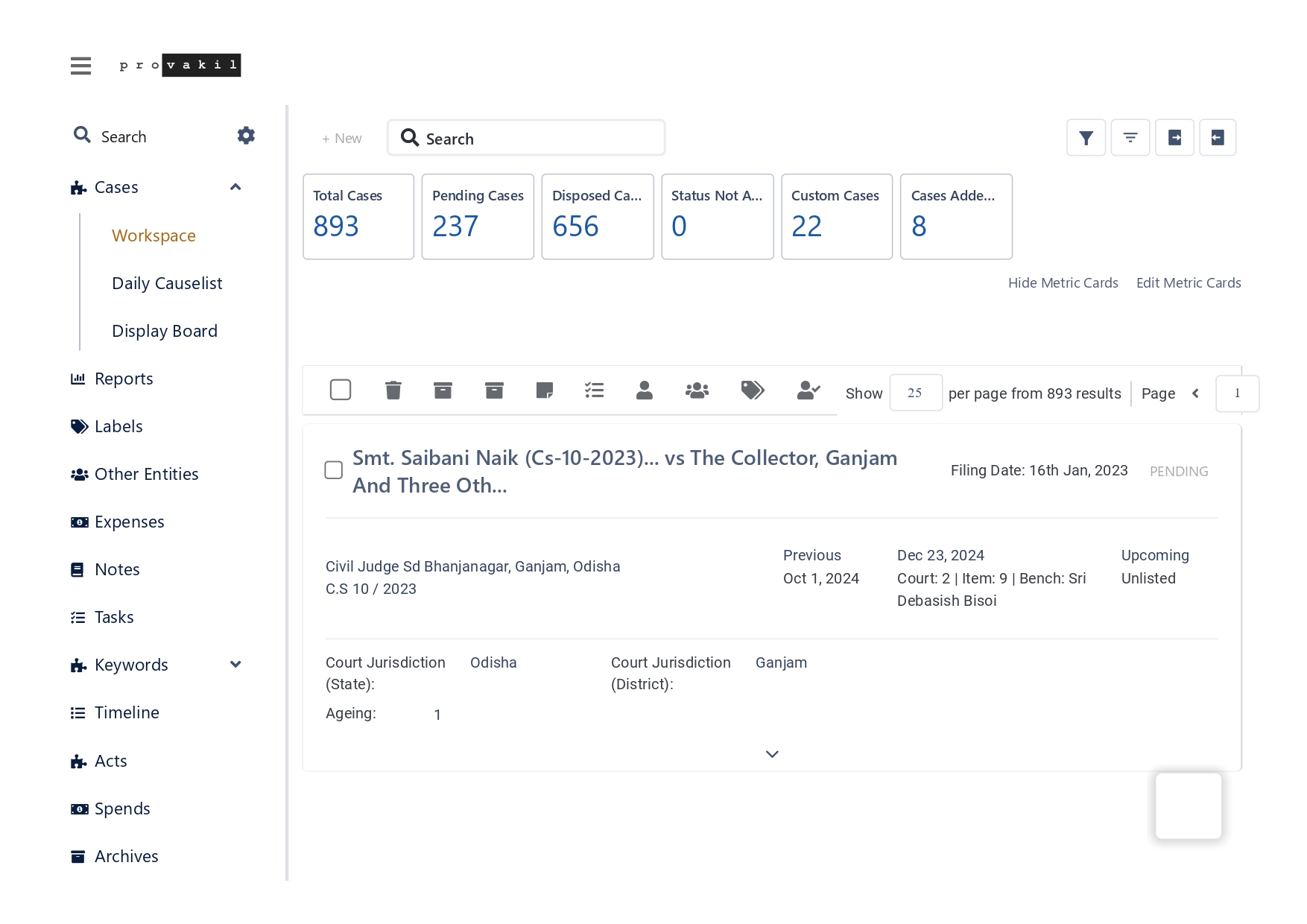Select the Cases Adde... 8 card

[x=956, y=217]
